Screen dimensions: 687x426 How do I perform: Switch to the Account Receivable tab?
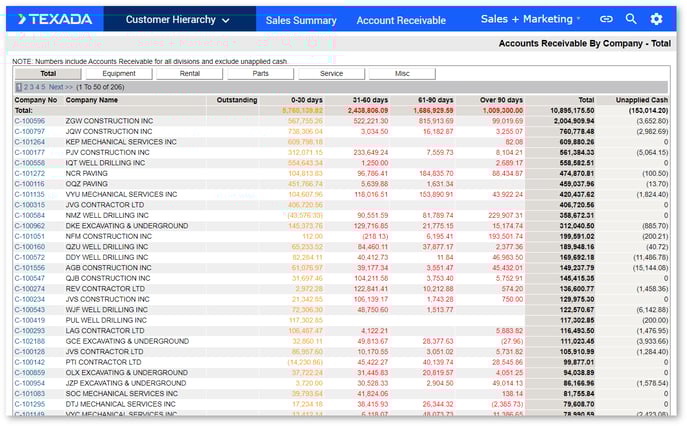point(401,20)
